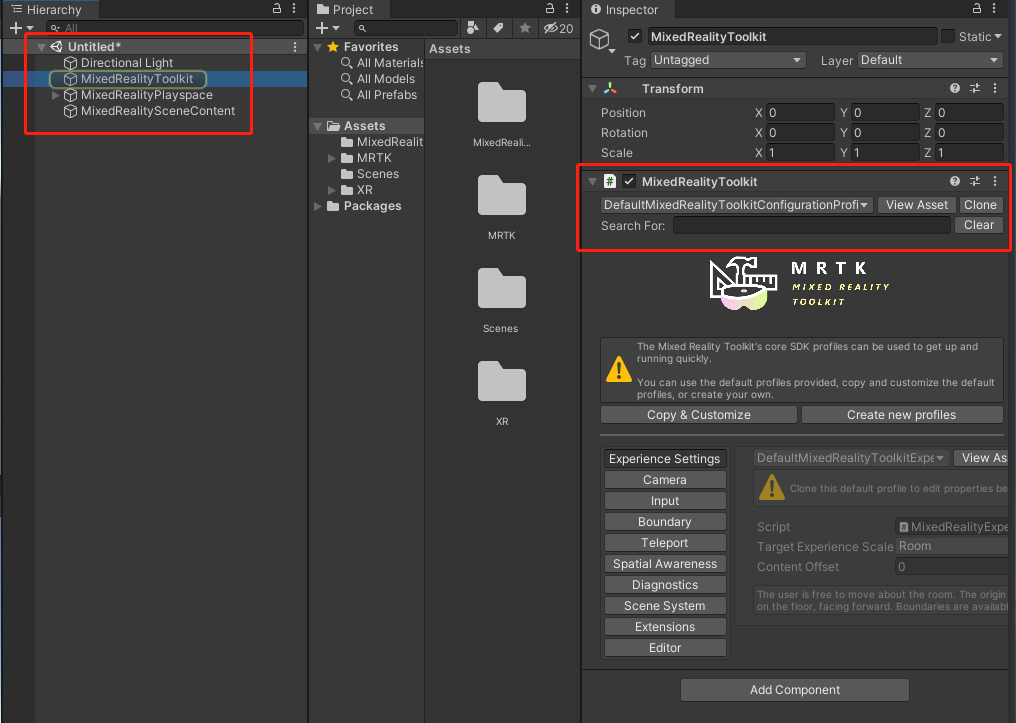Screen dimensions: 1016x723
Task: Open the Spatial Awareness profile section
Action: (x=665, y=564)
